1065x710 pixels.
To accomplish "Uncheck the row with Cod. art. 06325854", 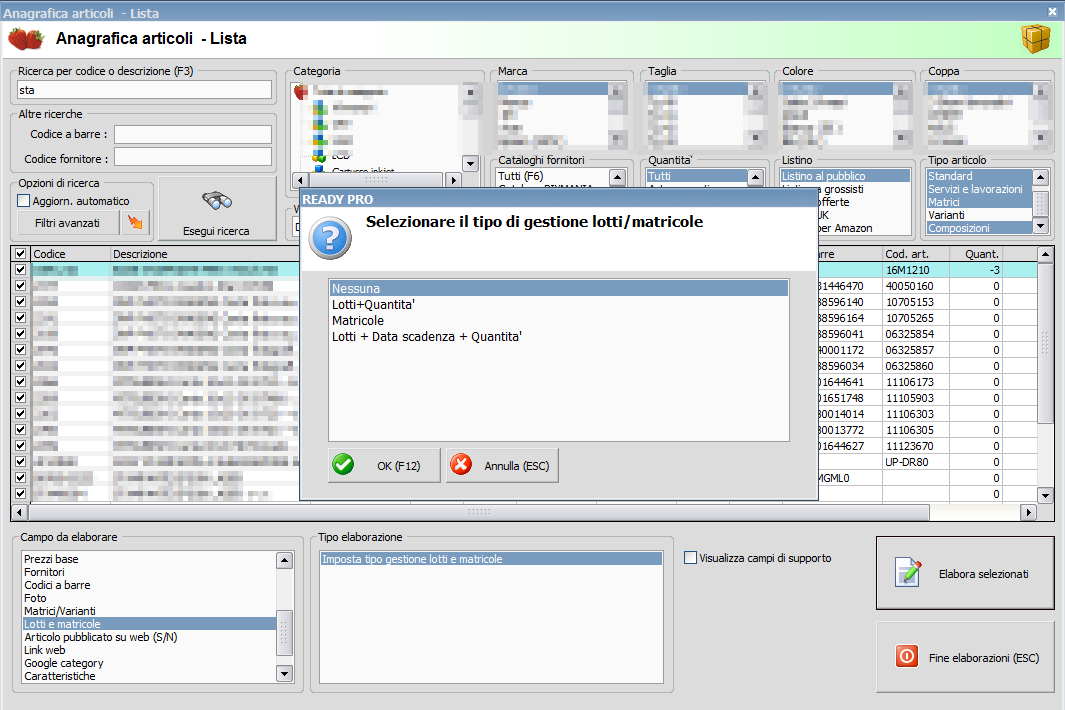I will coord(20,334).
